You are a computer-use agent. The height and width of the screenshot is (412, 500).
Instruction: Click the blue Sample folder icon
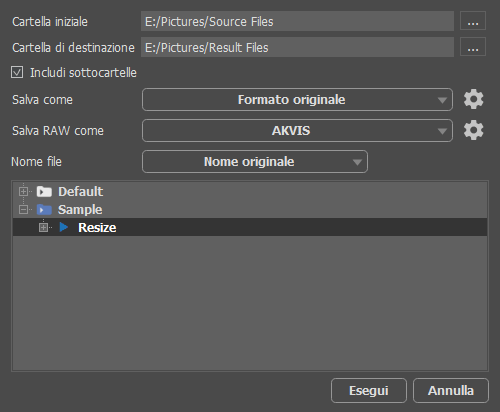pyautogui.click(x=44, y=210)
